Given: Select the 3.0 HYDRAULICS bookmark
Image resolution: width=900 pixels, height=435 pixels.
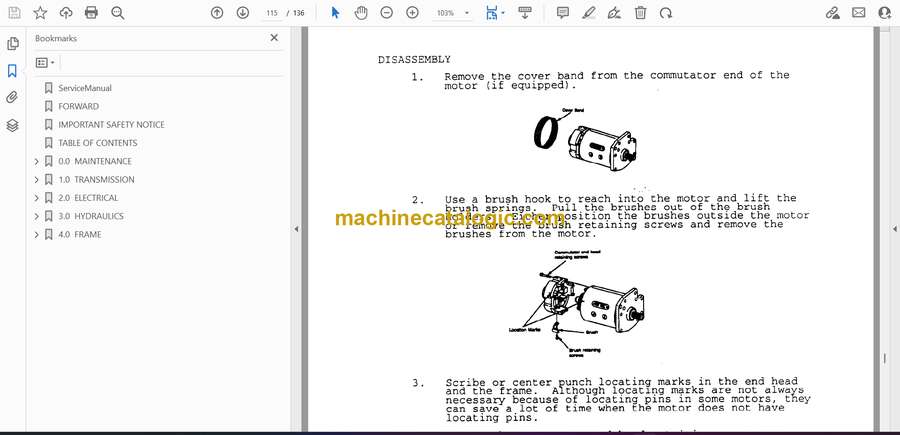Looking at the screenshot, I should 91,216.
